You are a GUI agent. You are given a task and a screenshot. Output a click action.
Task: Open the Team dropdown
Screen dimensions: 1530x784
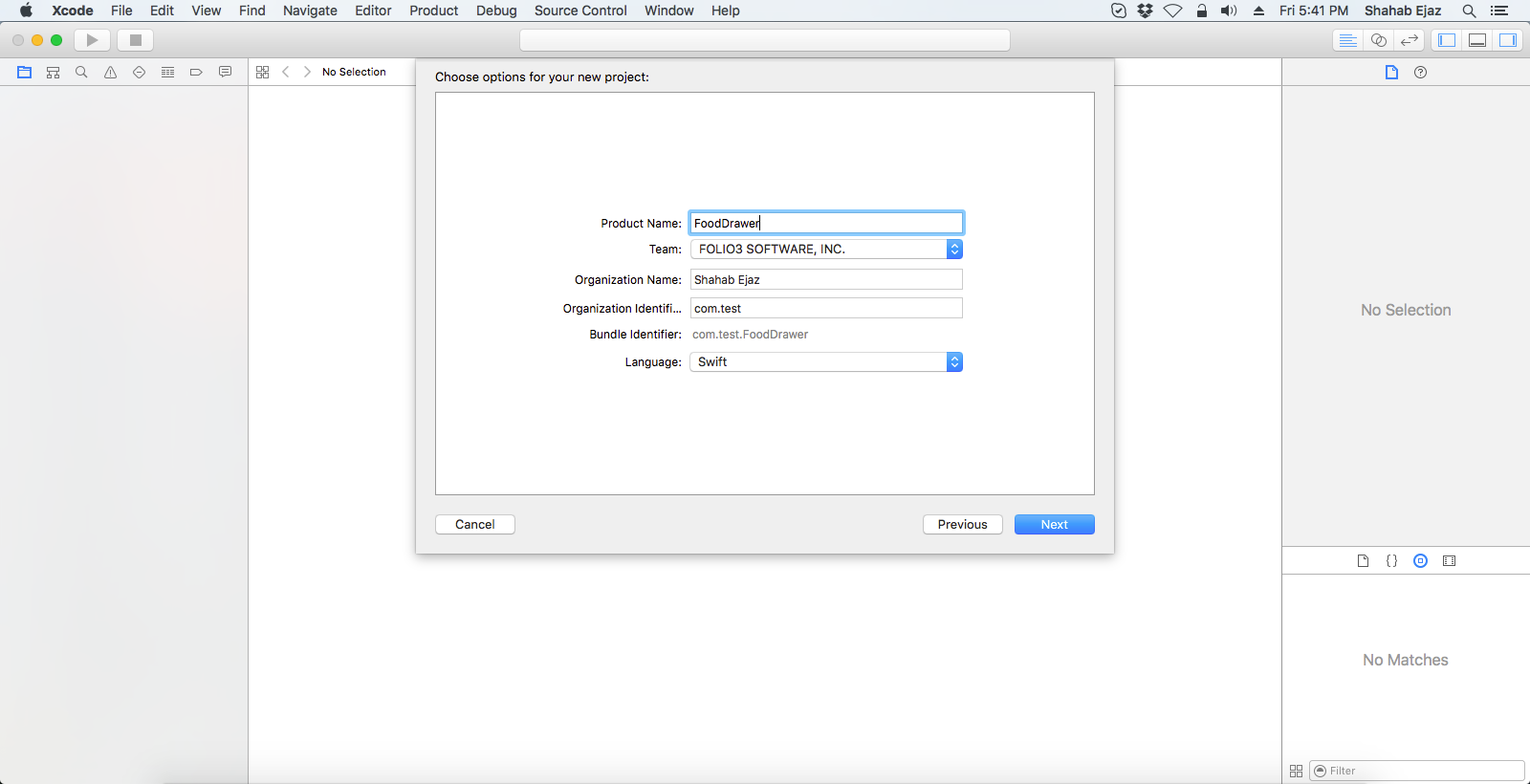pos(826,250)
